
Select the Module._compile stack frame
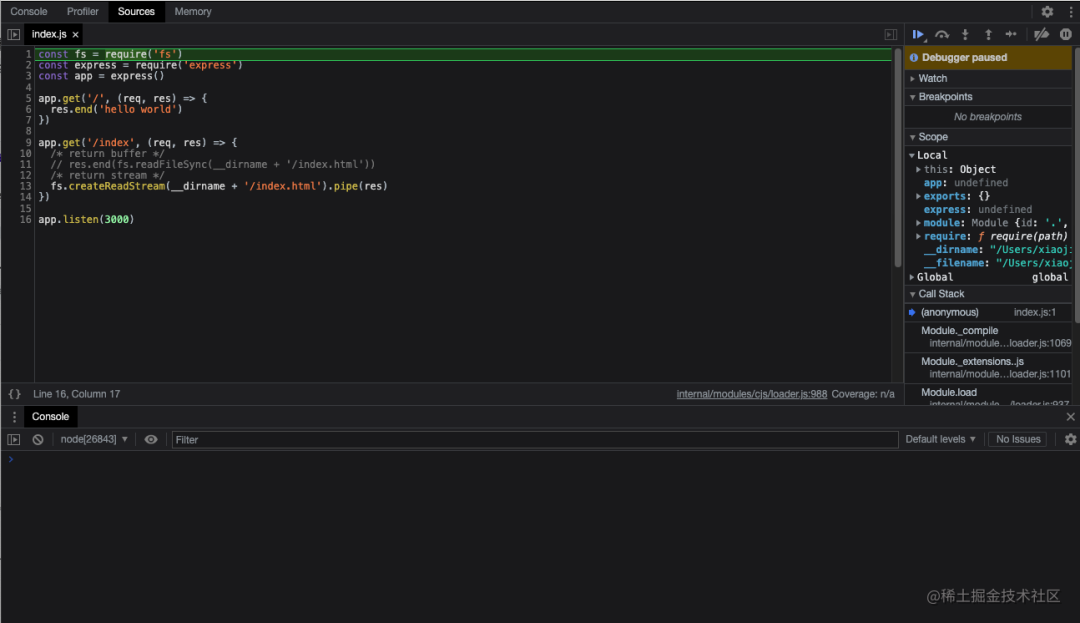[988, 337]
